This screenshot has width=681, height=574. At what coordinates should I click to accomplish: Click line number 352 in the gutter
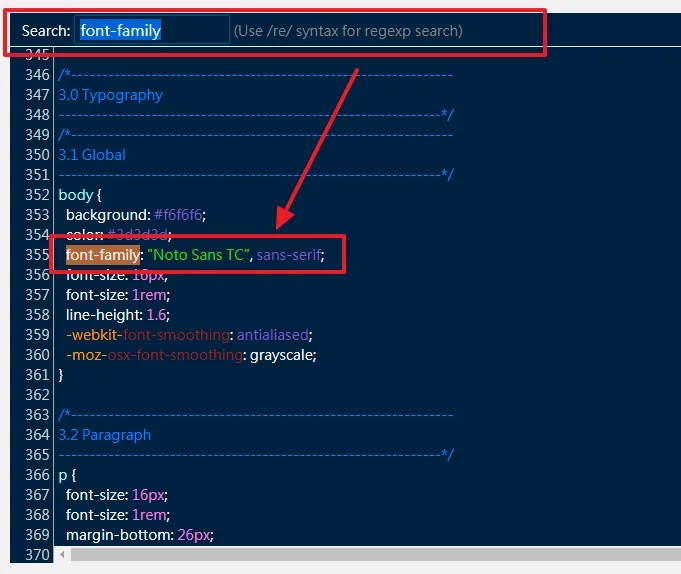tap(37, 195)
